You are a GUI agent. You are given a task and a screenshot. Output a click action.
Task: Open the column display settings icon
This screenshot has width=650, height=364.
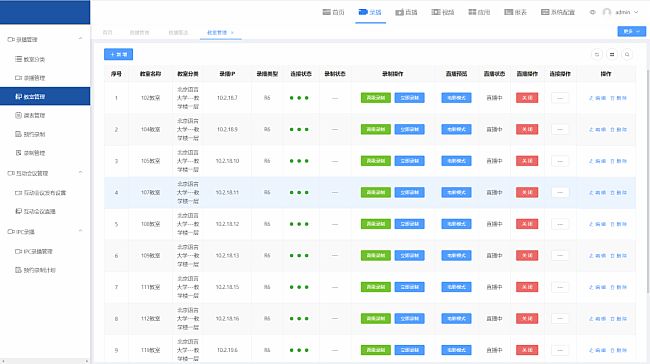(x=612, y=54)
